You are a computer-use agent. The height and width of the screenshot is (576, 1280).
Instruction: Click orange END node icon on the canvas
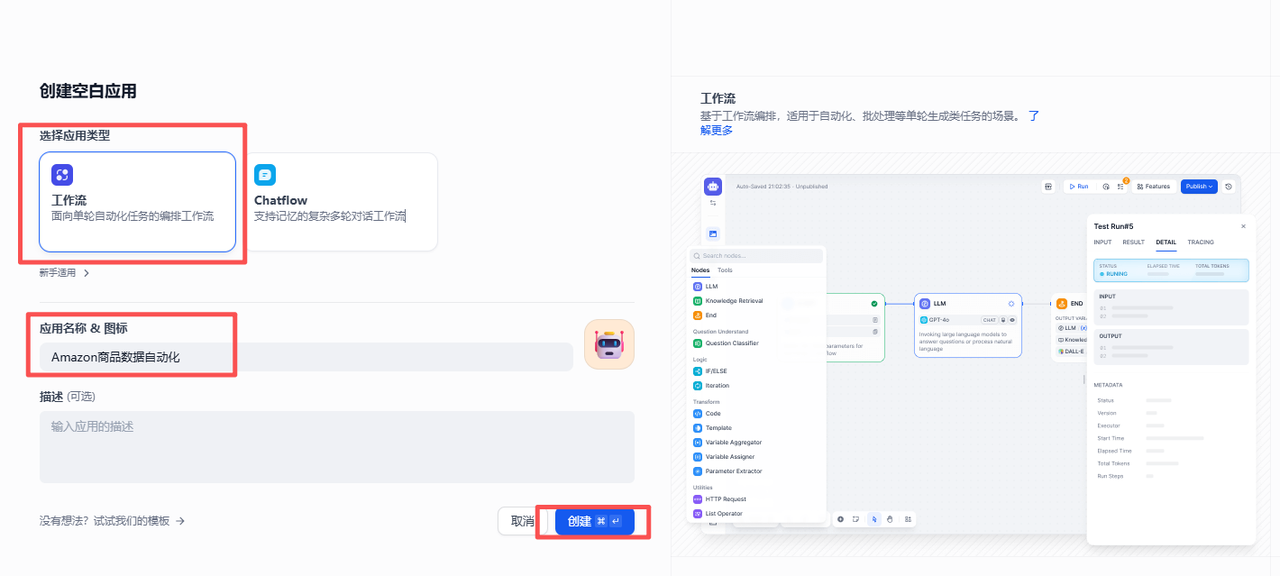pos(1062,303)
